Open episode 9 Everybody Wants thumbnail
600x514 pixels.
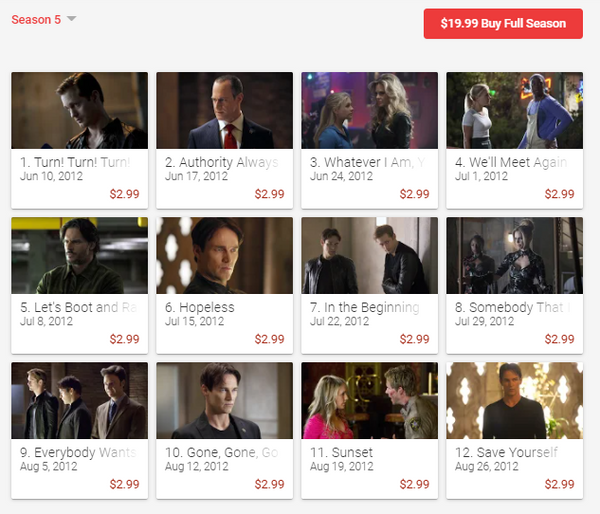pyautogui.click(x=80, y=400)
